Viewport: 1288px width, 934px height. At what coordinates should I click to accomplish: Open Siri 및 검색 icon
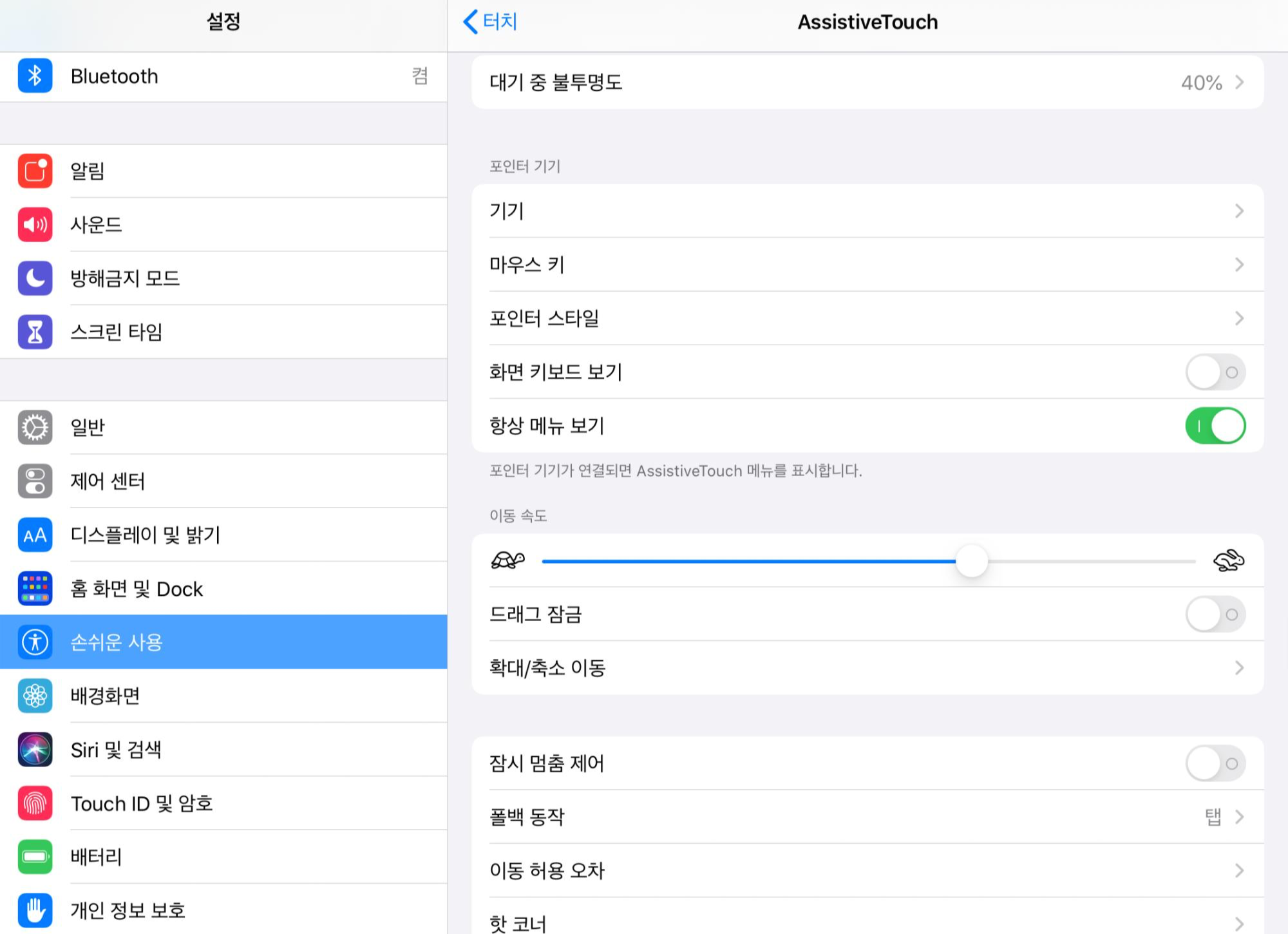(35, 750)
